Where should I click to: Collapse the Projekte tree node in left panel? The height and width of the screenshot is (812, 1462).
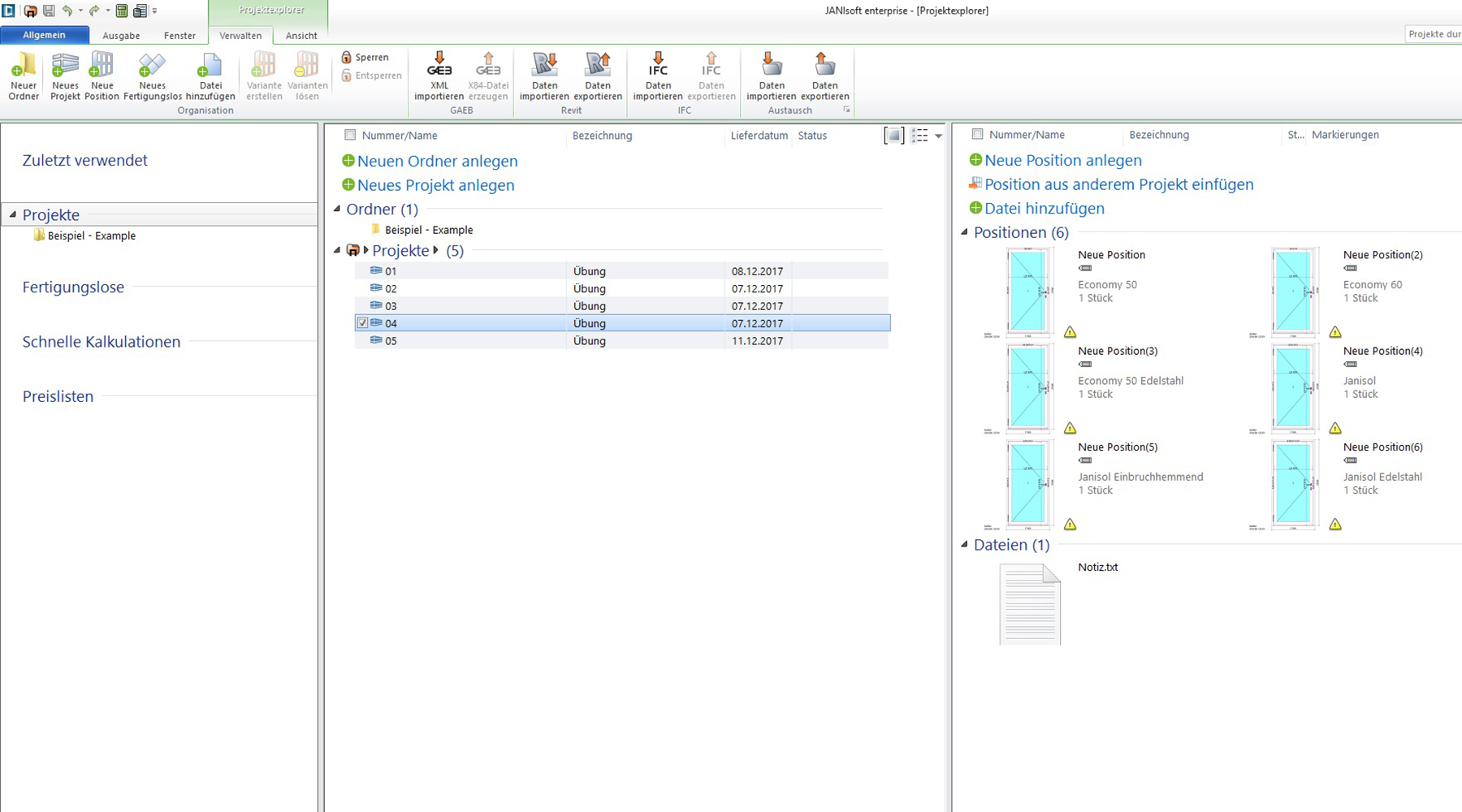coord(12,214)
